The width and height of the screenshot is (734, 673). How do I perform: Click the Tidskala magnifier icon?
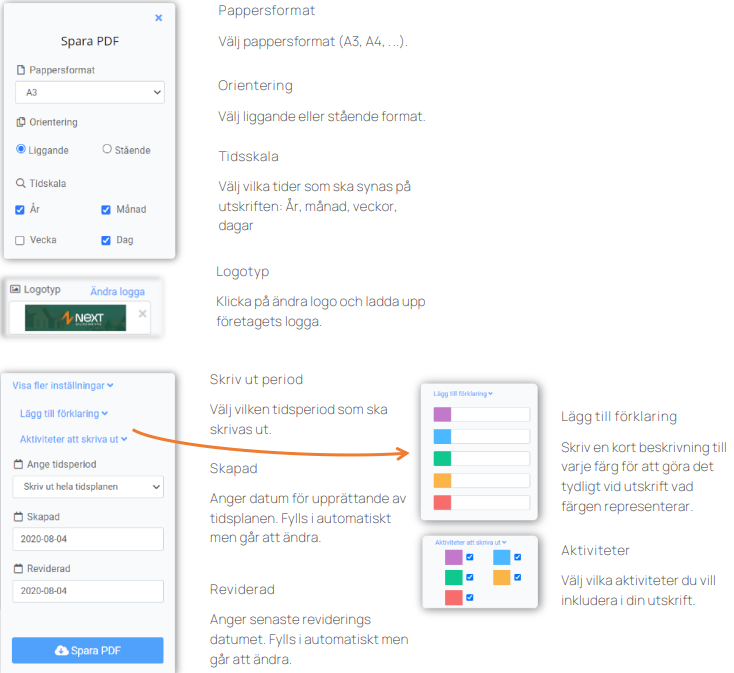pyautogui.click(x=21, y=183)
